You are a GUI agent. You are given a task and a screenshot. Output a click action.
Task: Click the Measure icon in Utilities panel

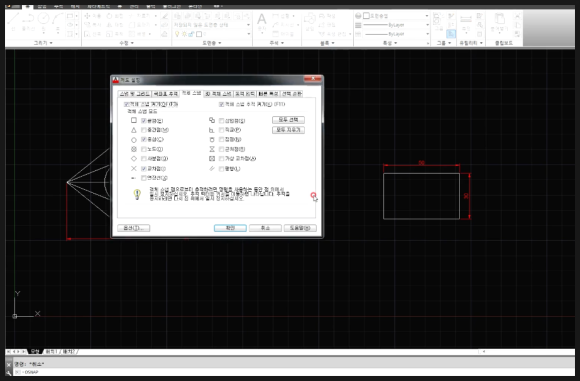466,18
